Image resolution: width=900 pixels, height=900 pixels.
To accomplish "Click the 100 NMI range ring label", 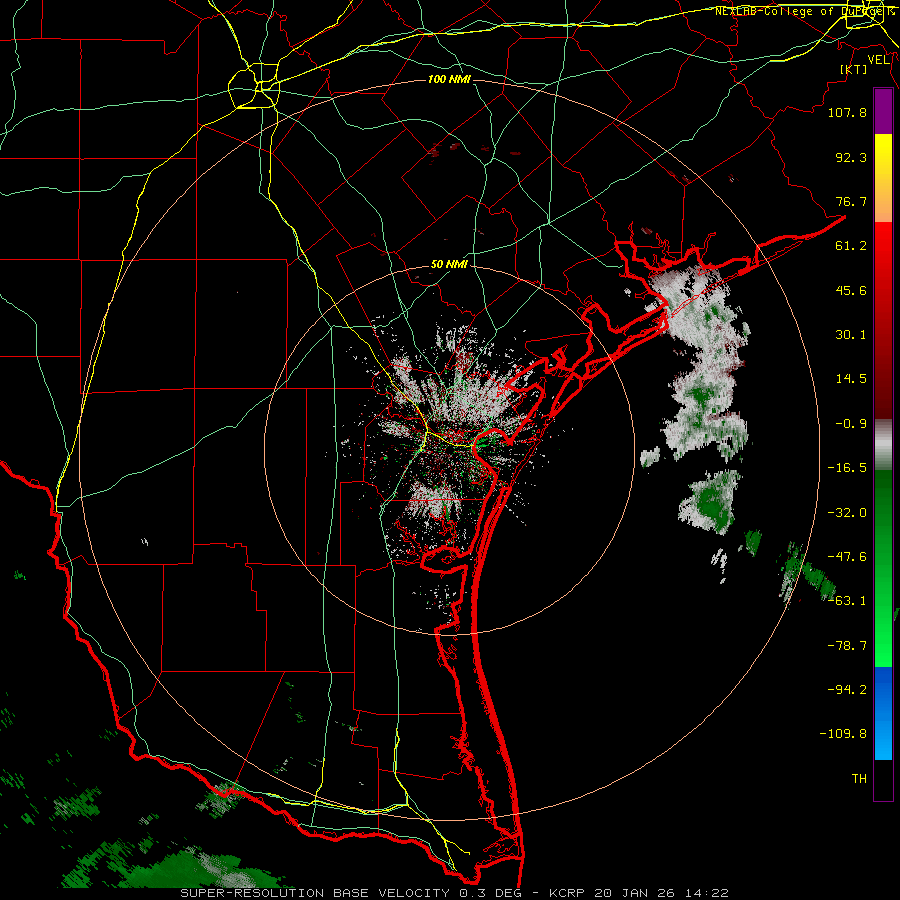I will (449, 79).
